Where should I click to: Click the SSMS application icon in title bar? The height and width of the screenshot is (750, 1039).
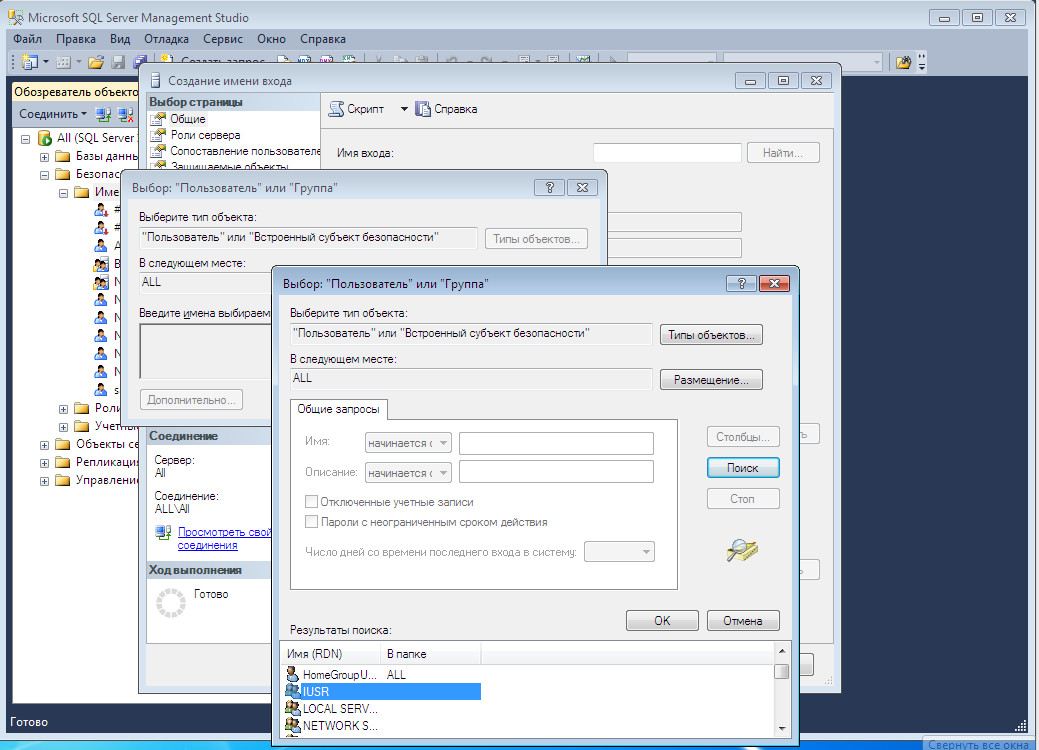coord(15,17)
